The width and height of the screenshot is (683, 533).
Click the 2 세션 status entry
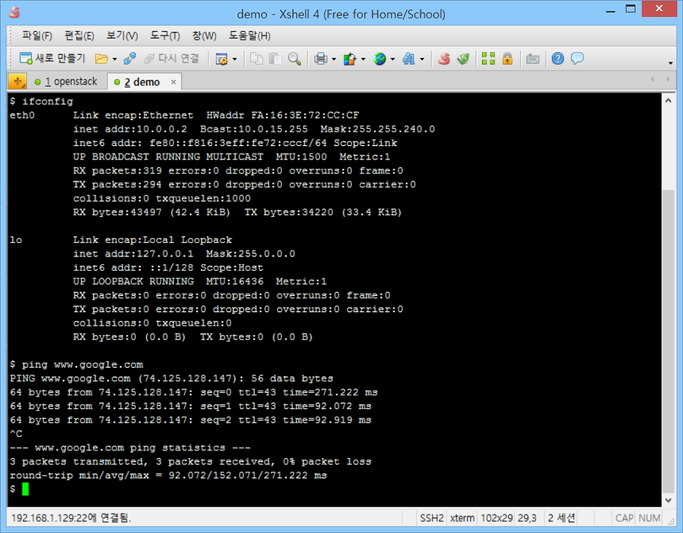pos(561,518)
